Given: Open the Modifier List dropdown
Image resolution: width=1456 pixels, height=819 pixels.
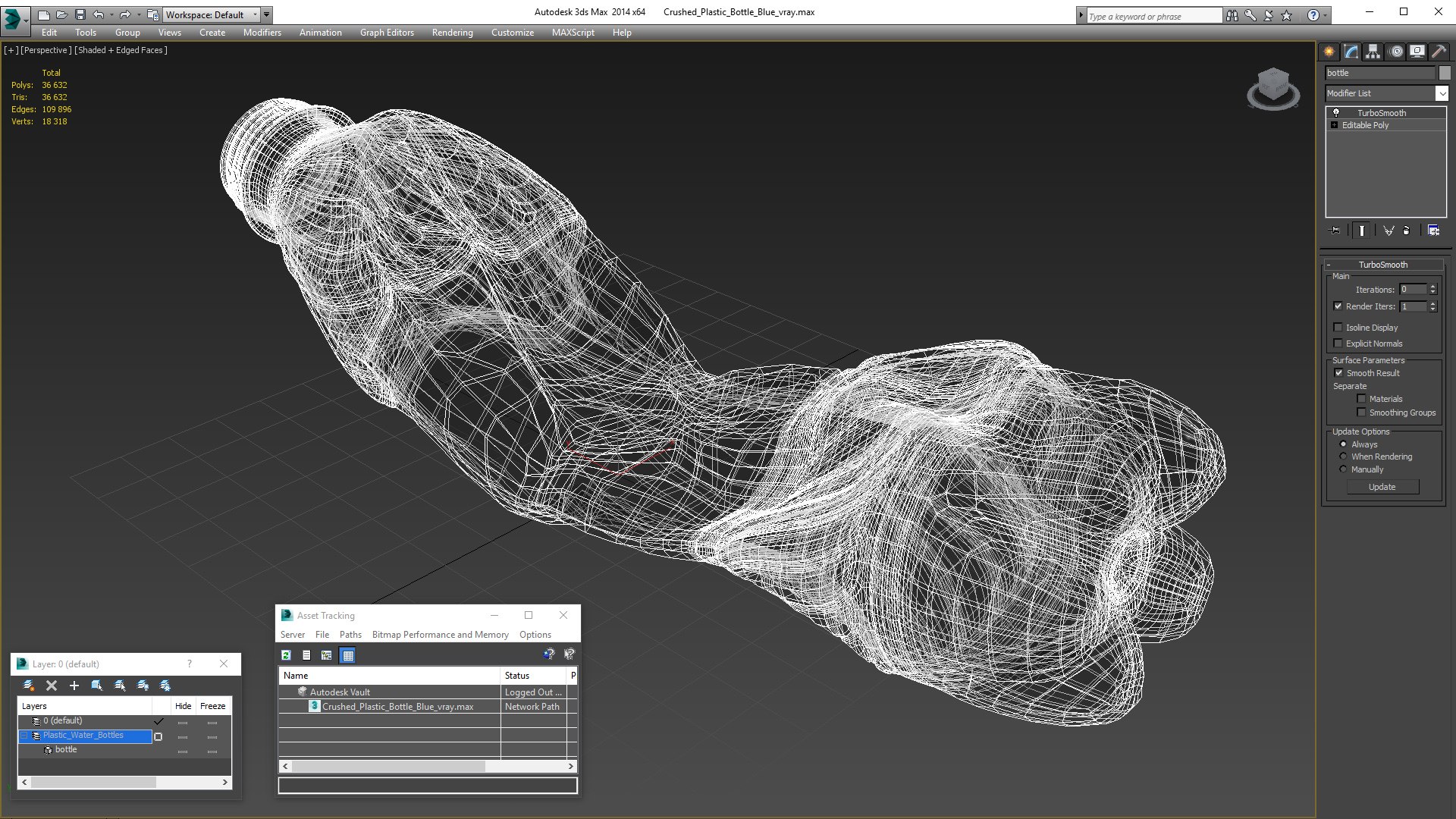Looking at the screenshot, I should (x=1442, y=93).
